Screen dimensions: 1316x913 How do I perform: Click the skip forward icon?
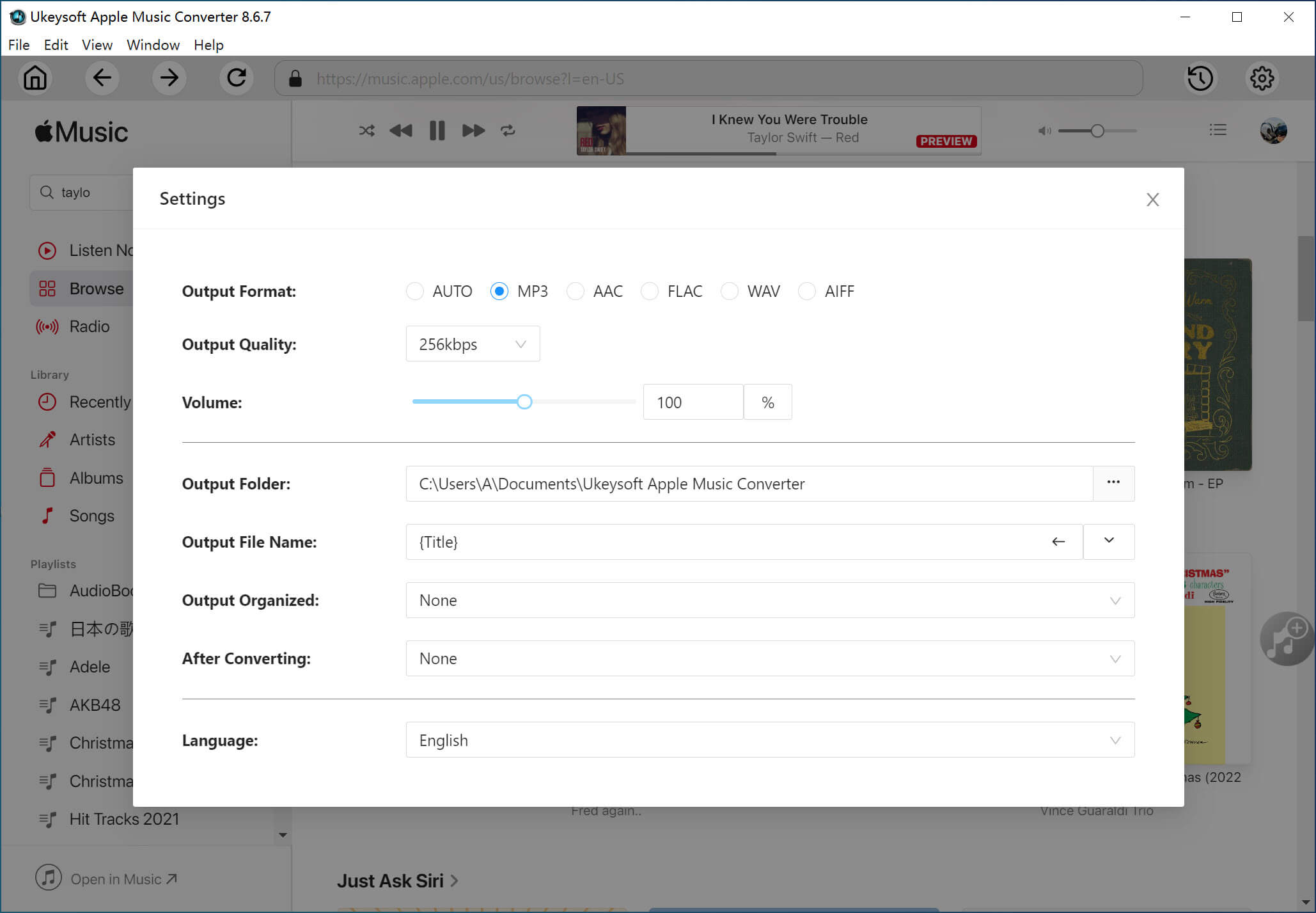(x=473, y=130)
